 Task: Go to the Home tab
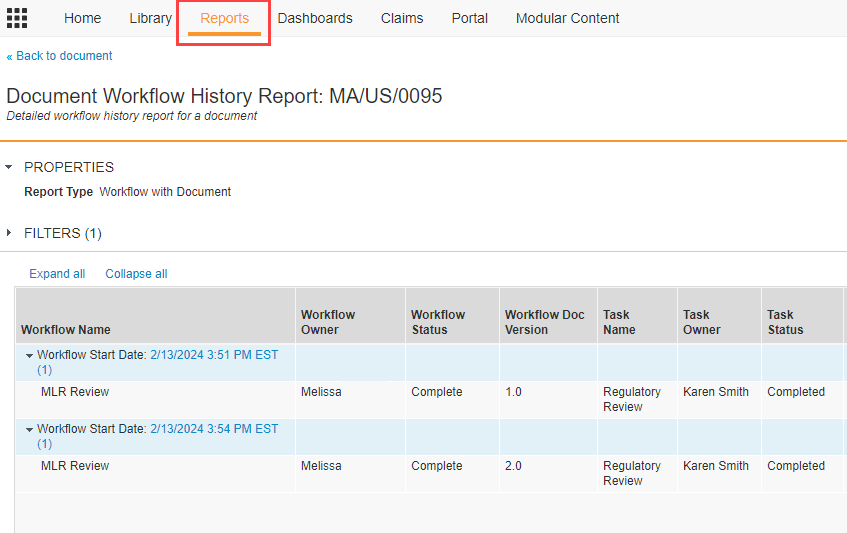pos(82,18)
